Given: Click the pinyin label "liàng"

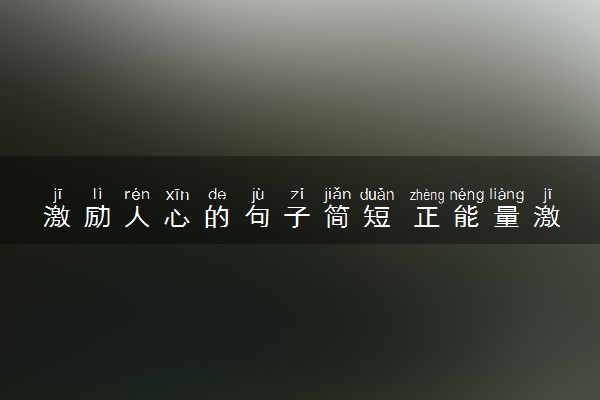Looking at the screenshot, I should 507,195.
